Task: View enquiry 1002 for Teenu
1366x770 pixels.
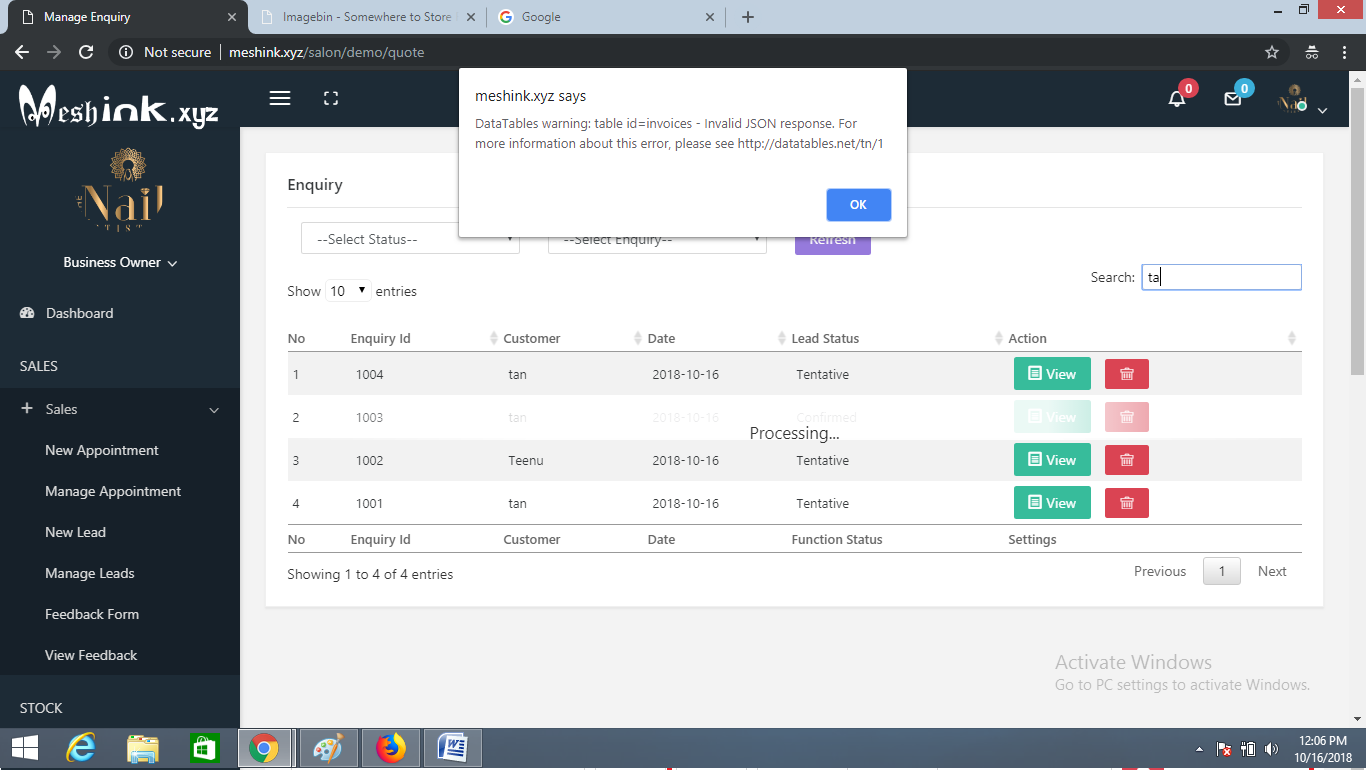Action: 1052,460
